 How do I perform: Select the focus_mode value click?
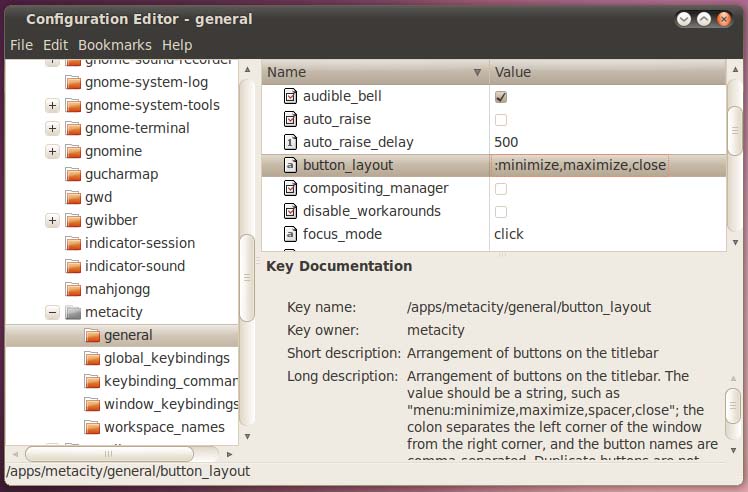coord(509,234)
